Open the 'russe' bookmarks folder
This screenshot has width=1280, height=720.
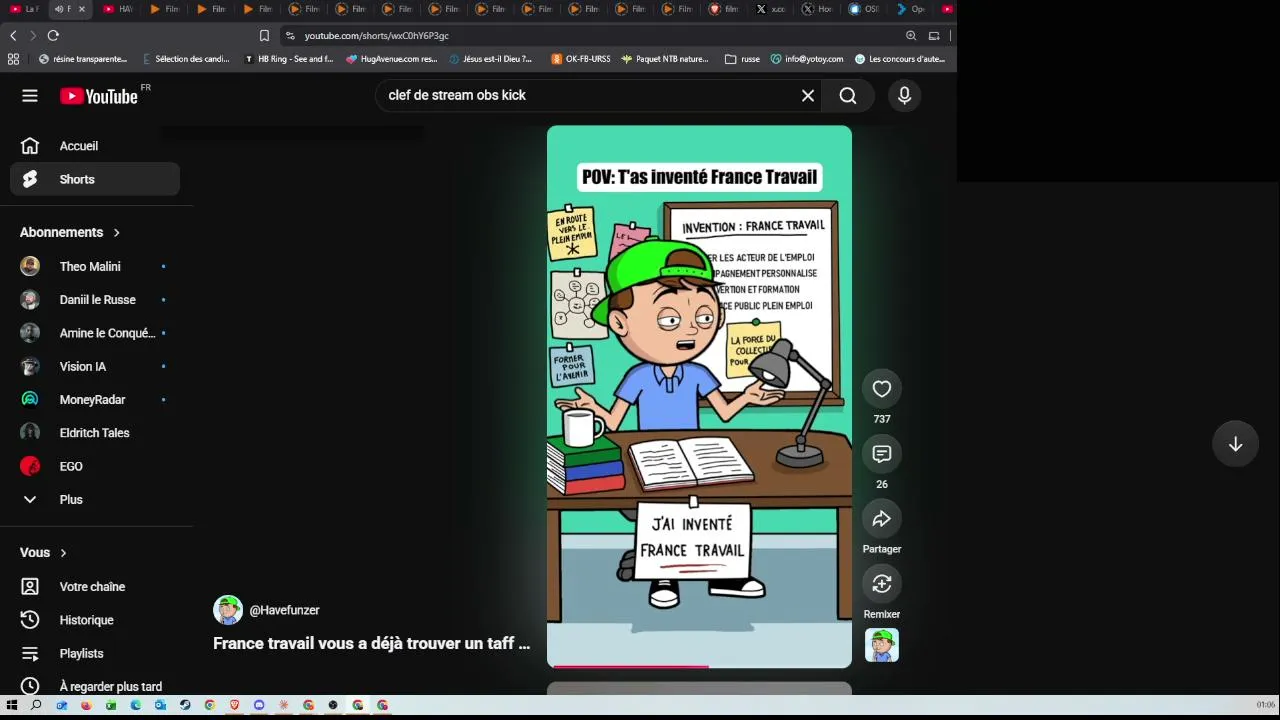click(742, 59)
